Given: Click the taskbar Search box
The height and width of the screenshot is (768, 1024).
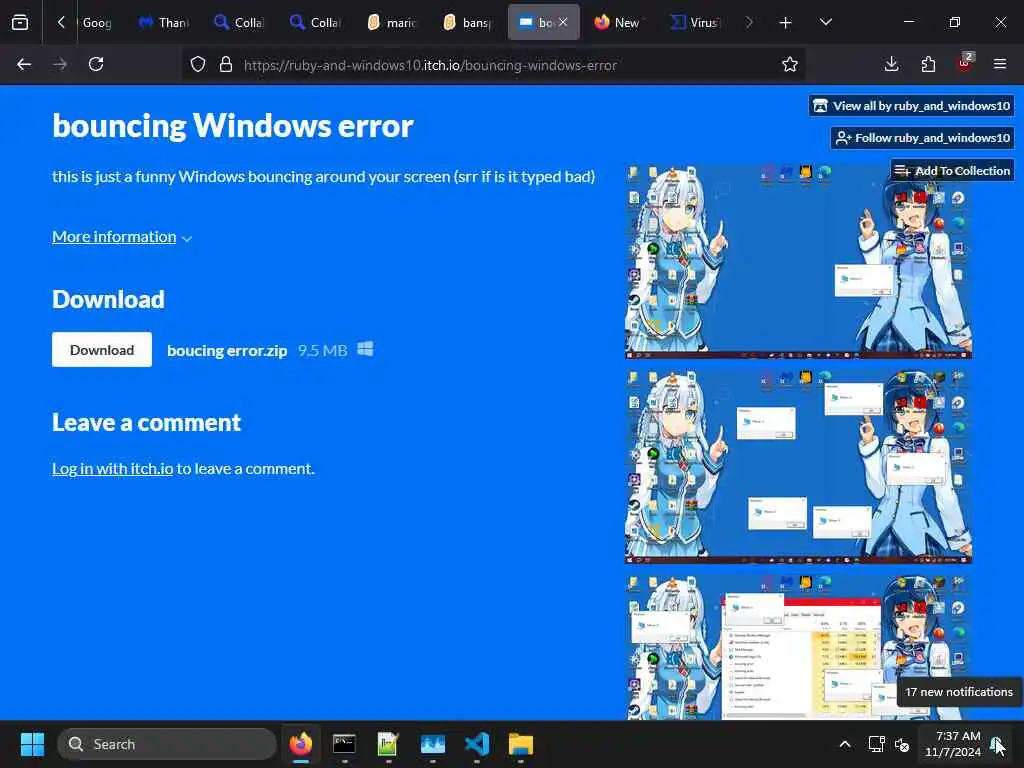Looking at the screenshot, I should point(167,744).
